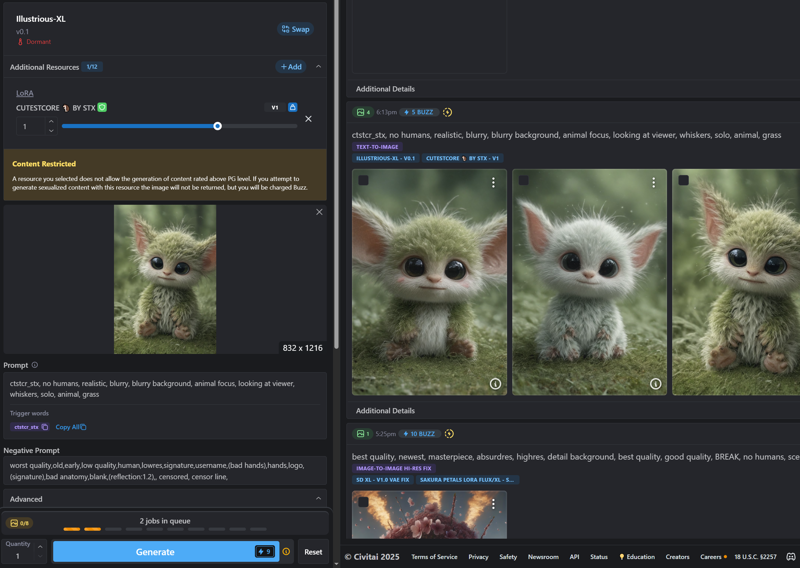The image size is (800, 568).
Task: Click the LoRA strength slider handle
Action: click(217, 126)
